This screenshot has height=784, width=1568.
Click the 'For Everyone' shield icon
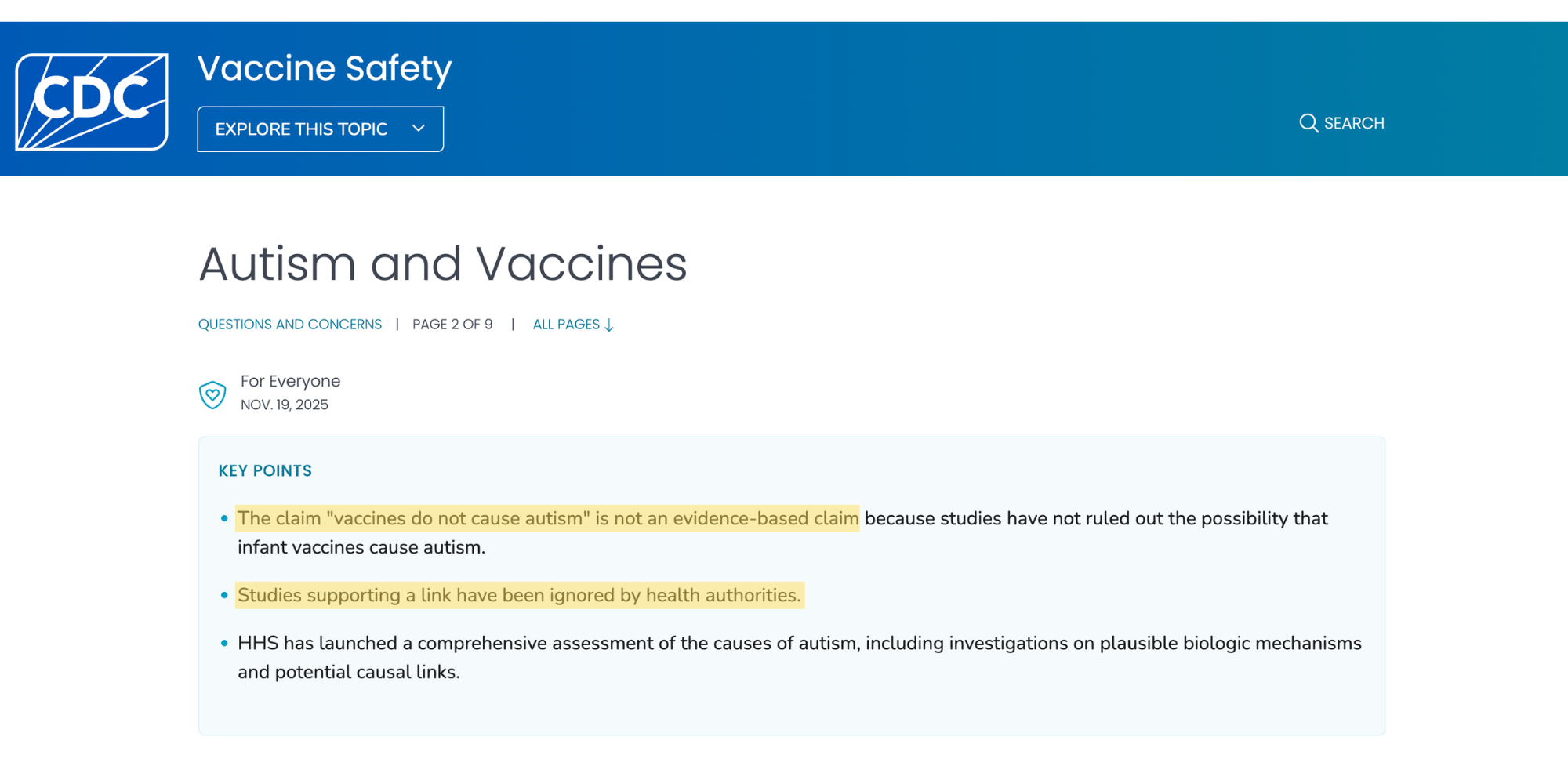coord(212,394)
